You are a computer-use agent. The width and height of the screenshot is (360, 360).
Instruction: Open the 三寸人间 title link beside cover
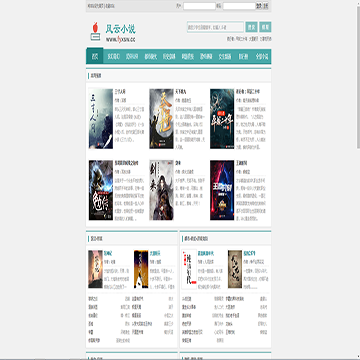coord(120,91)
